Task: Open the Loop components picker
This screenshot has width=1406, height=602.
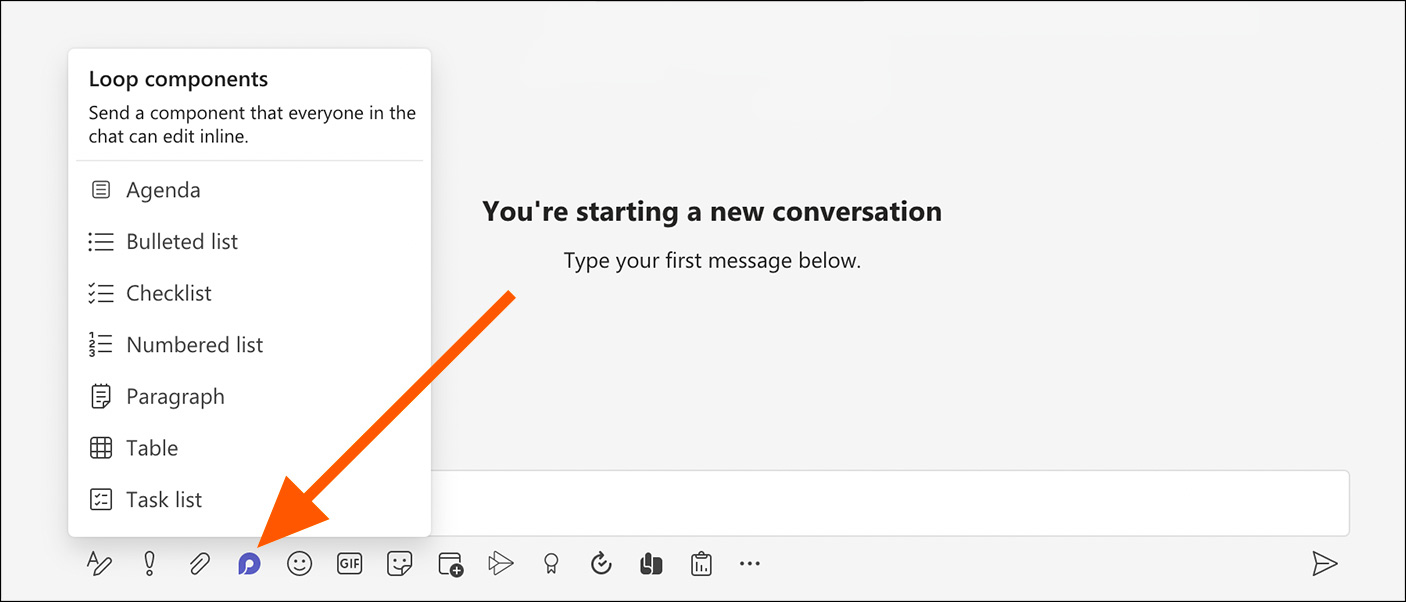Action: pyautogui.click(x=249, y=563)
